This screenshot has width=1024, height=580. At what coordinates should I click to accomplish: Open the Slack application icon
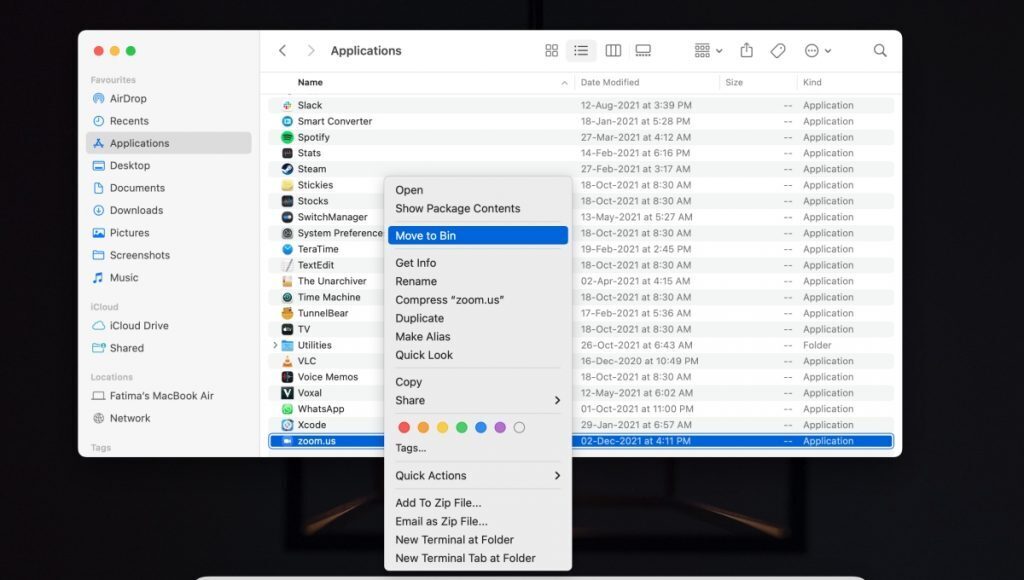(289, 105)
